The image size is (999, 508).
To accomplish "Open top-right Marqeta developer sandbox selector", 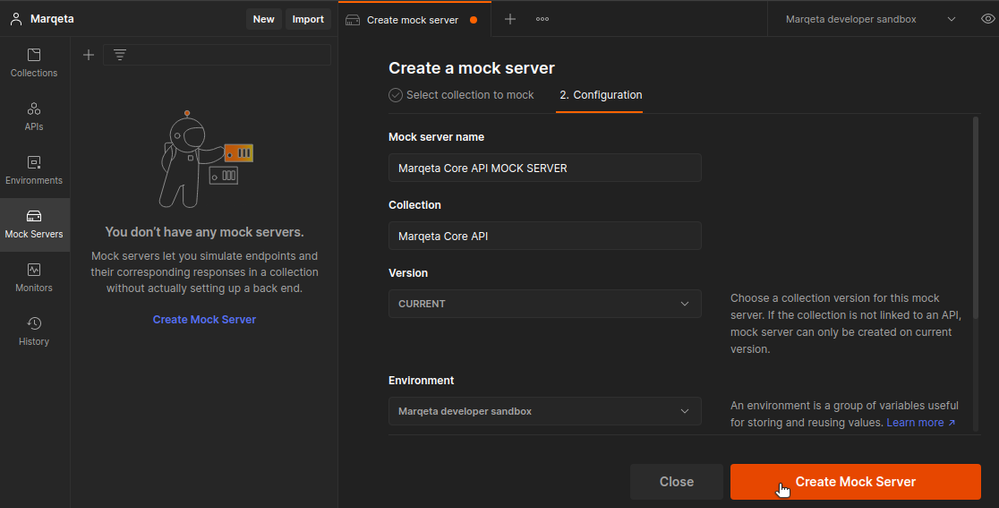I will 870,19.
